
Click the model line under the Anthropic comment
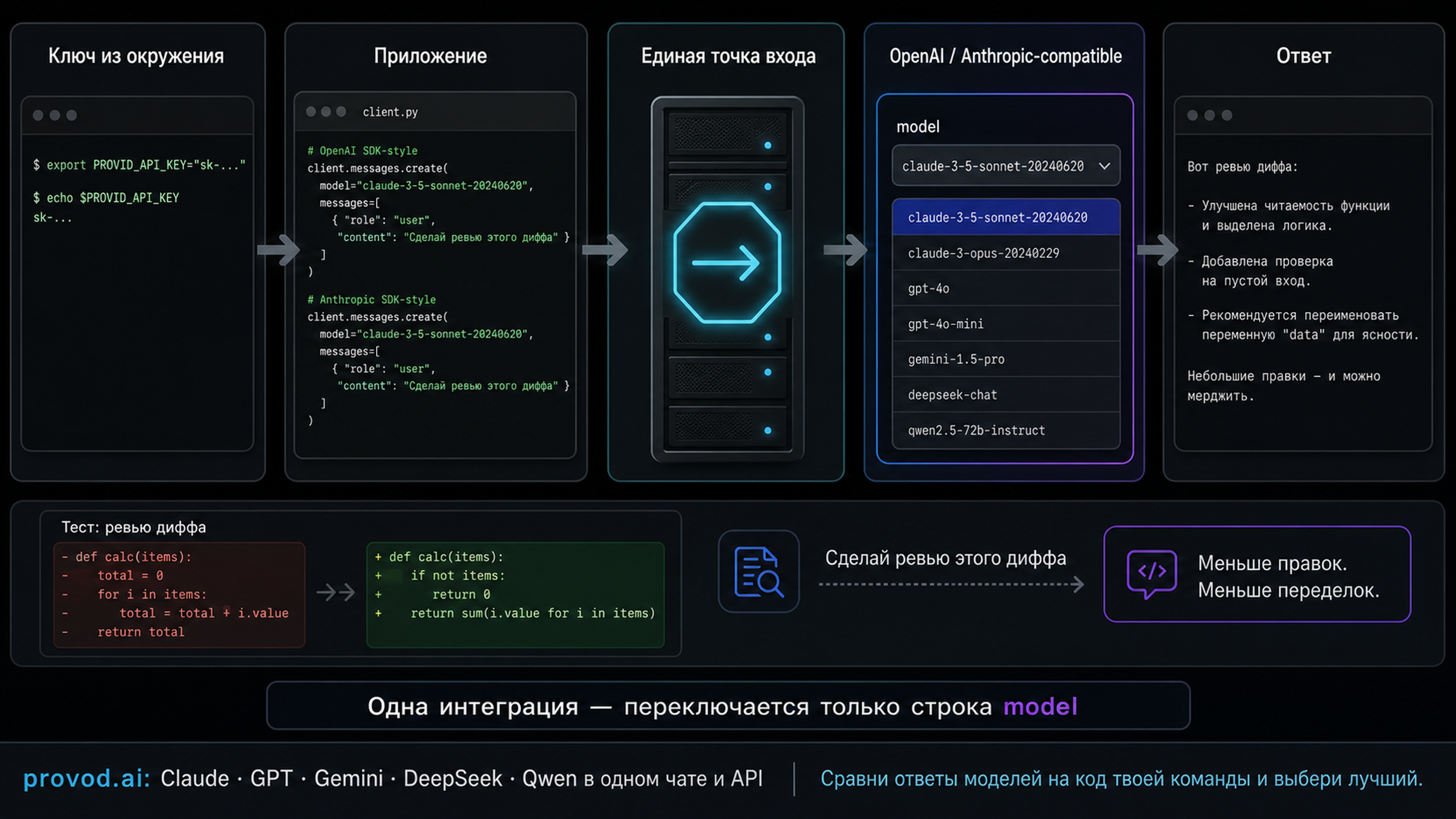point(426,334)
